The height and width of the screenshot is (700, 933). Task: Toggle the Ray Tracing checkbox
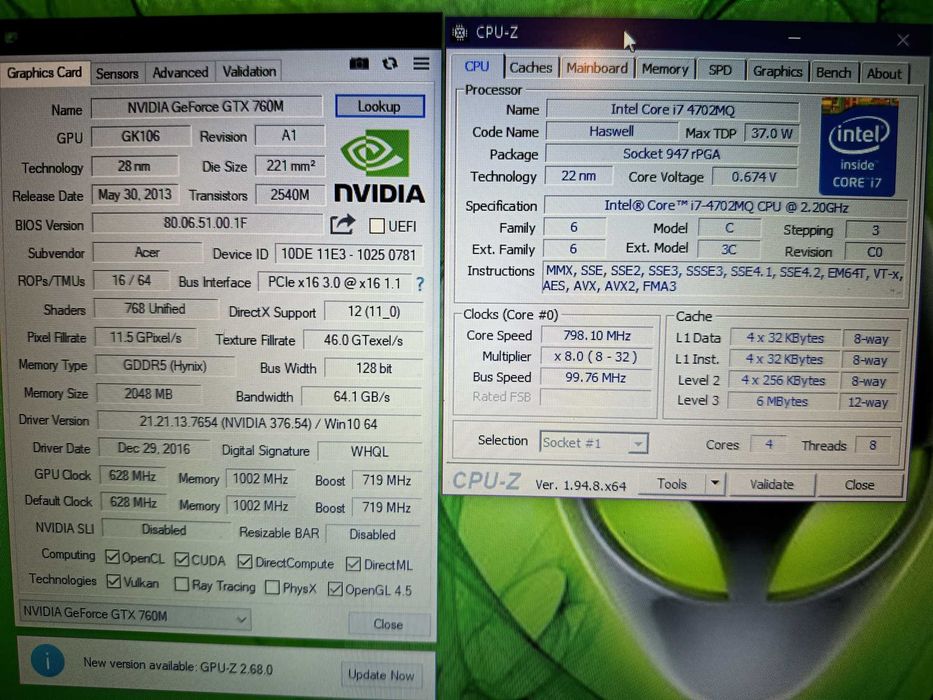click(x=182, y=584)
